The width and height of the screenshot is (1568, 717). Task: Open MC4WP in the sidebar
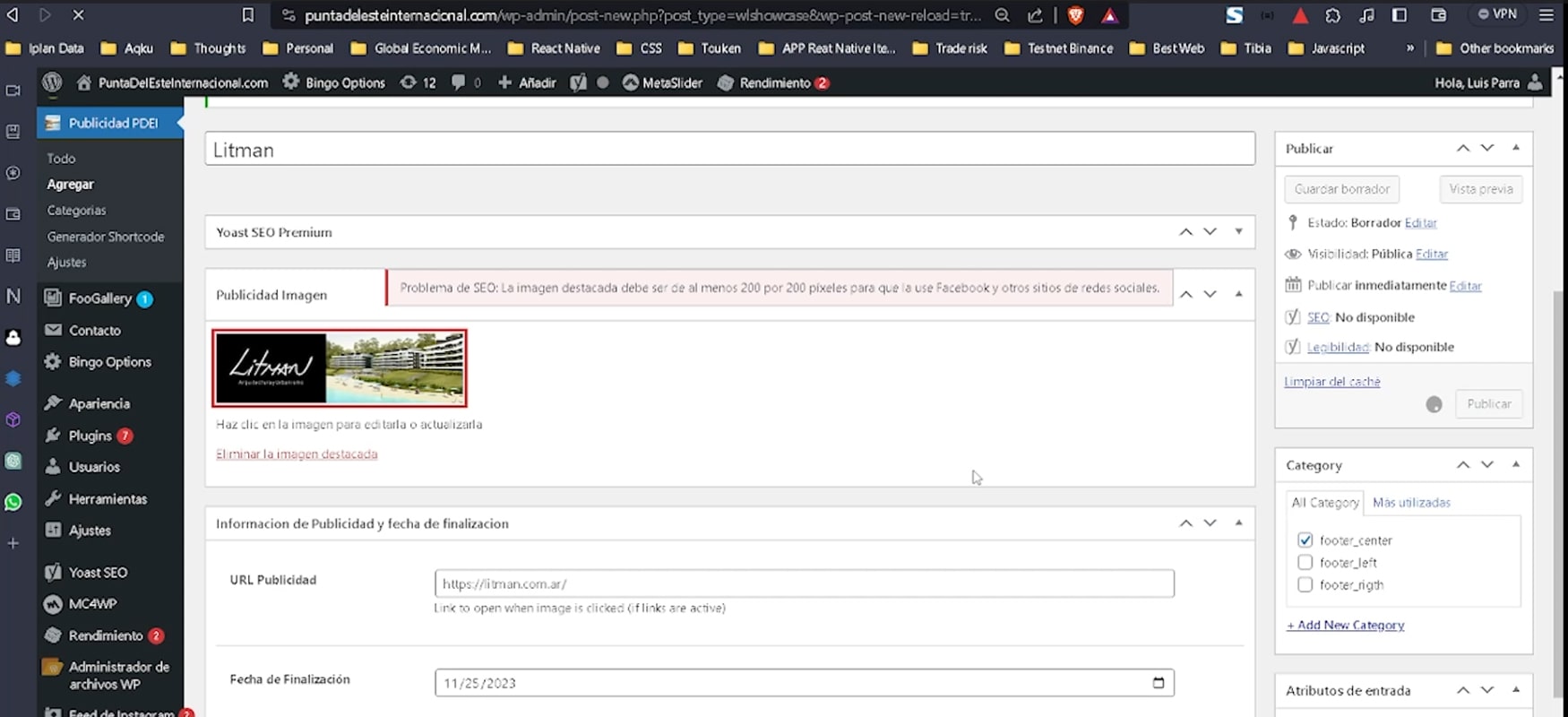click(92, 603)
